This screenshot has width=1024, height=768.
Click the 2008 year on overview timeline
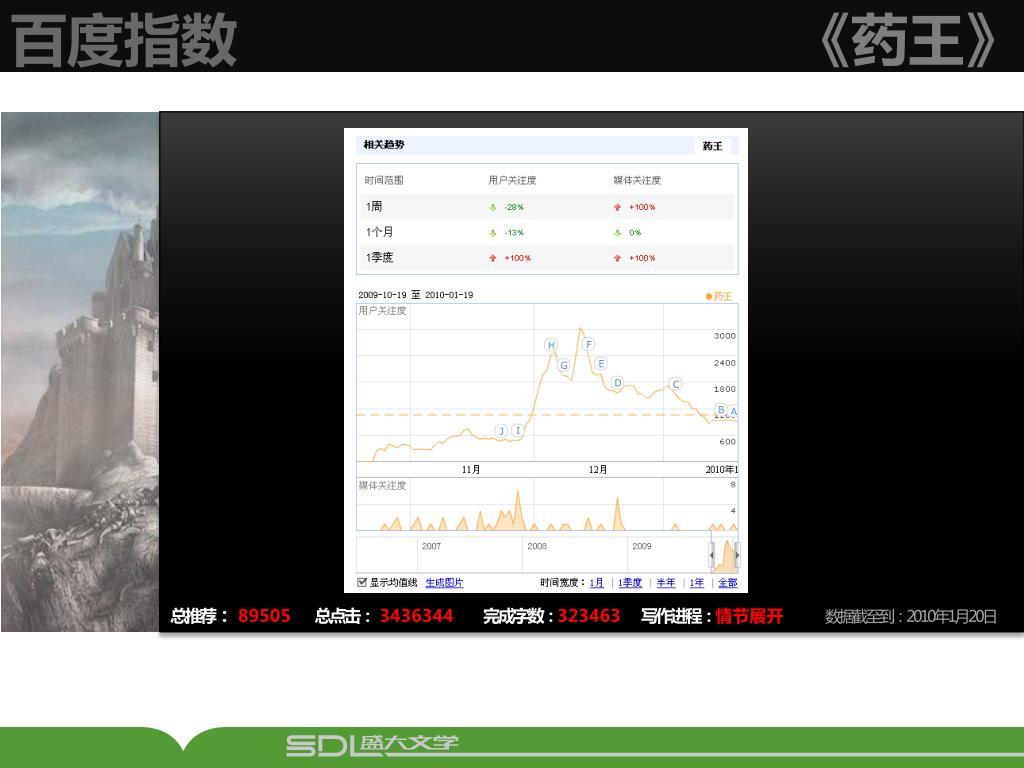(x=537, y=546)
